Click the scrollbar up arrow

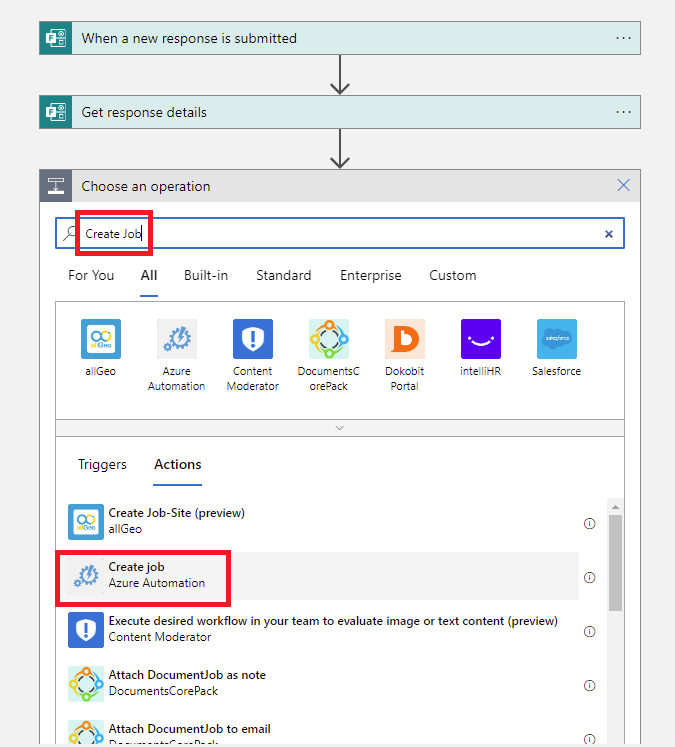tap(615, 507)
